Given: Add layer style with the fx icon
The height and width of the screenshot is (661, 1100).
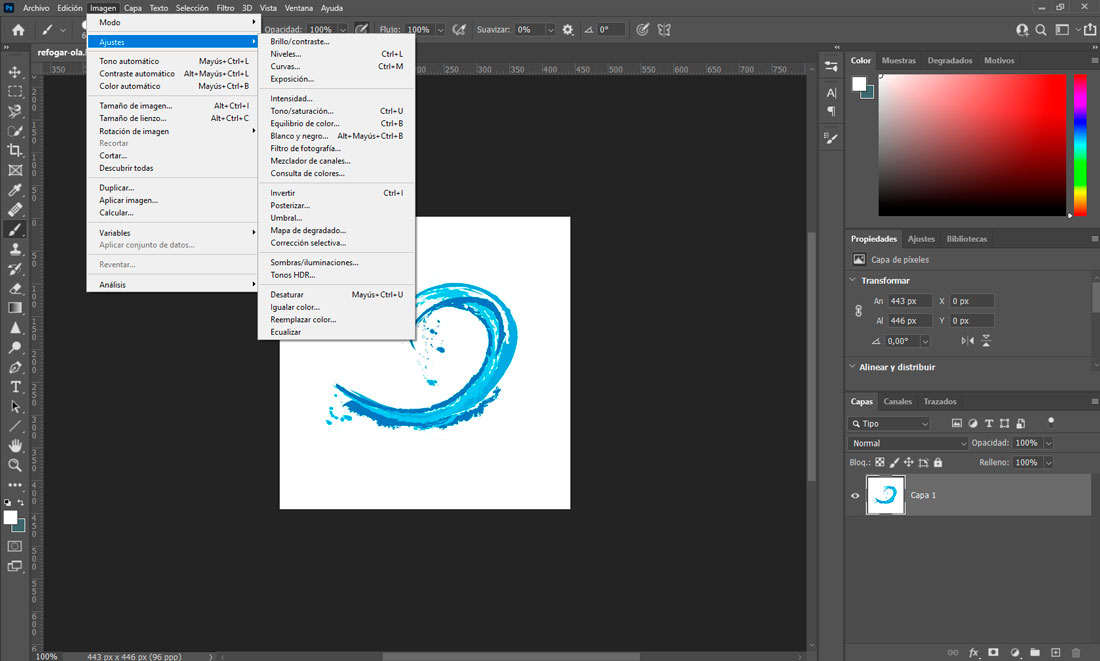Looking at the screenshot, I should tap(974, 652).
